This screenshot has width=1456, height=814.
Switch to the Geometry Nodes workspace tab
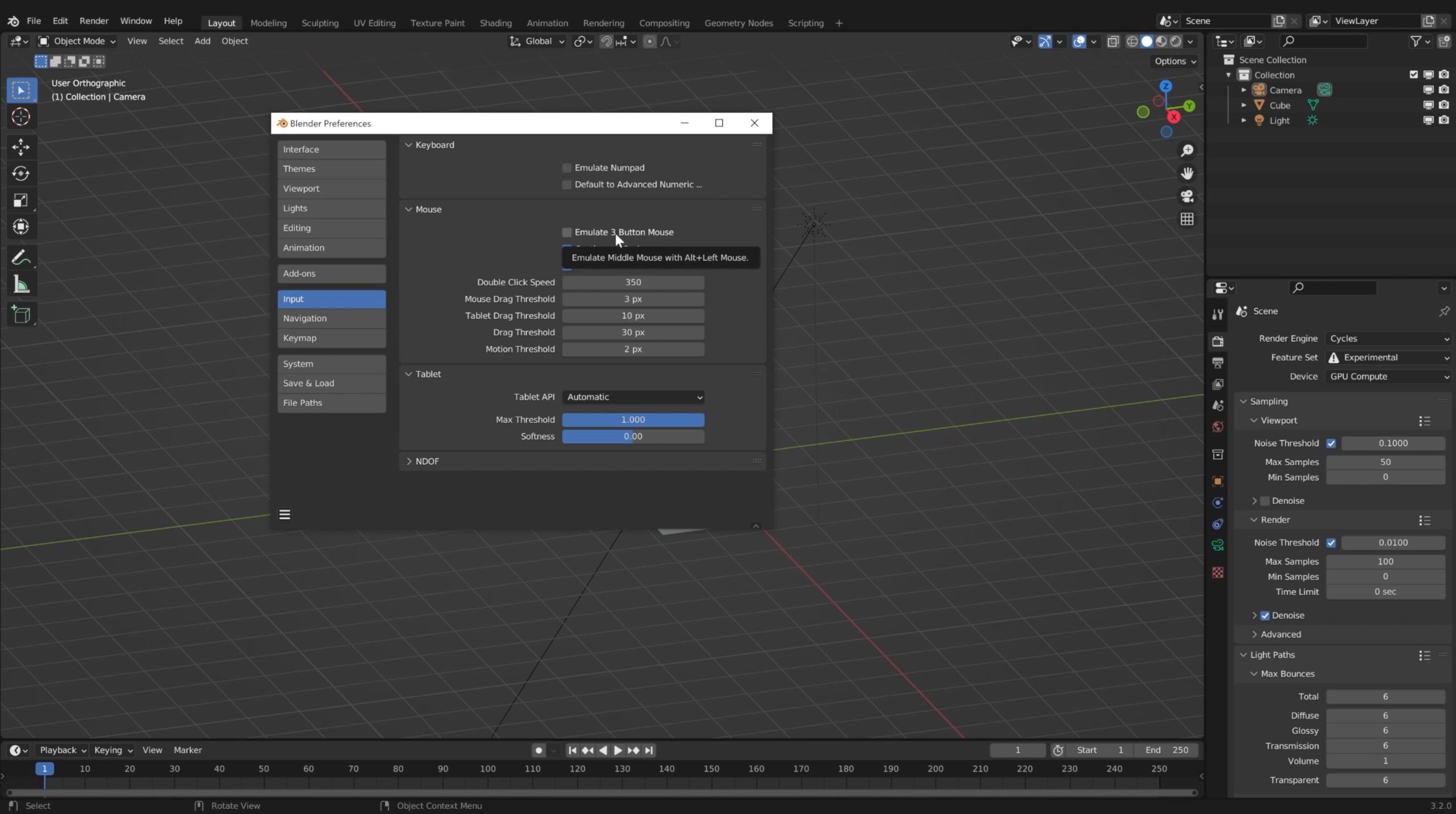click(x=738, y=23)
